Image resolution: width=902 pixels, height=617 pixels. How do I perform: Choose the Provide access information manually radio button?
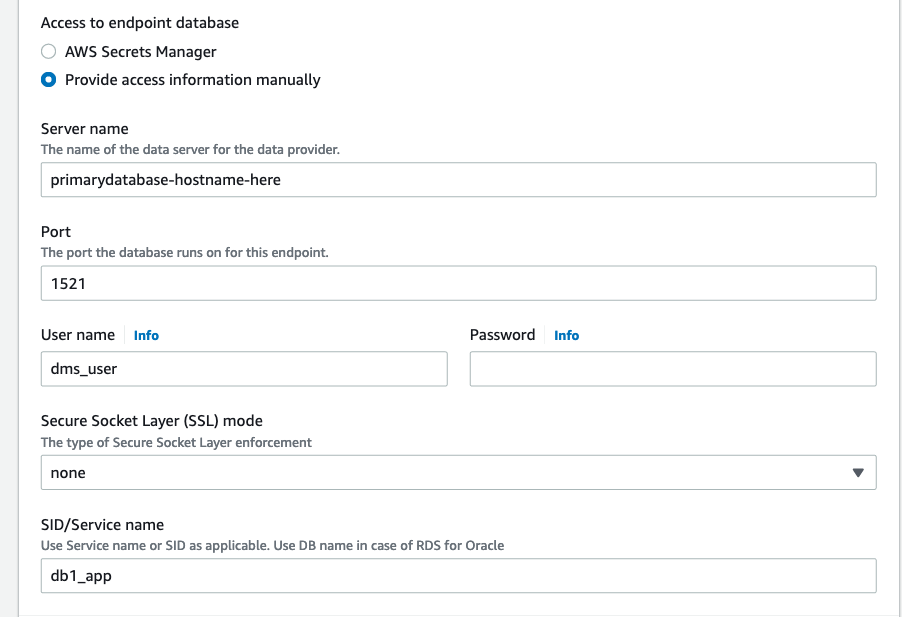click(x=48, y=80)
